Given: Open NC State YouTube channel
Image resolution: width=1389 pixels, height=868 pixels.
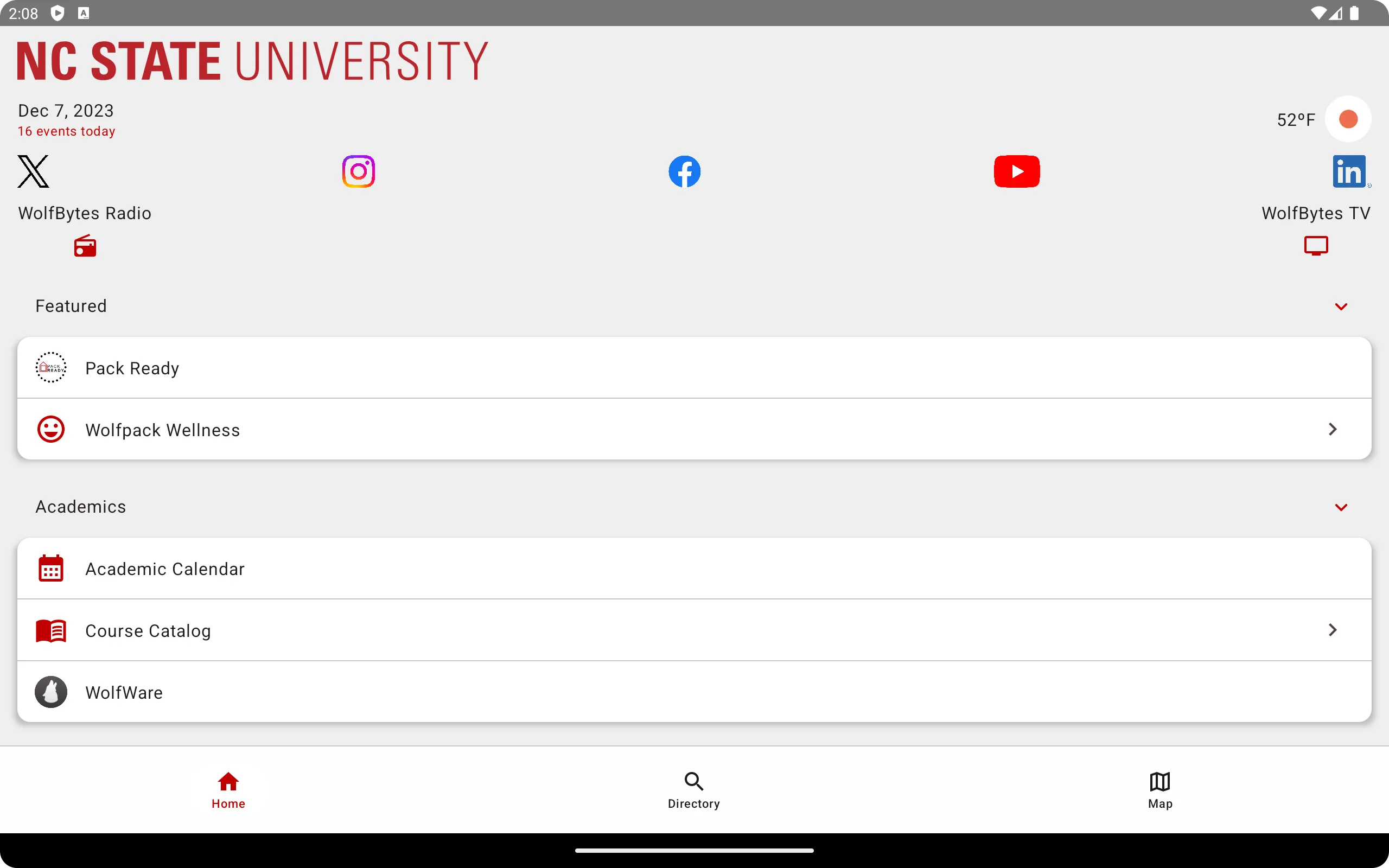Looking at the screenshot, I should click(1016, 170).
